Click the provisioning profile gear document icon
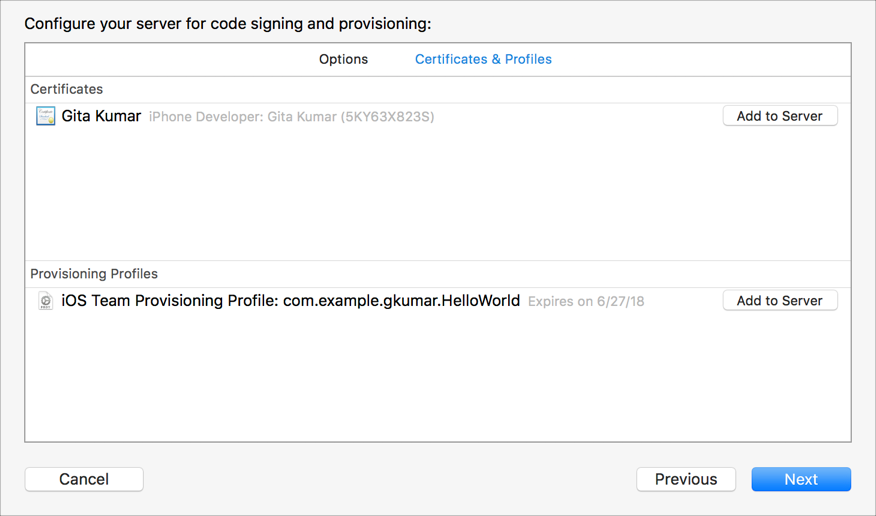876x516 pixels. [46, 300]
